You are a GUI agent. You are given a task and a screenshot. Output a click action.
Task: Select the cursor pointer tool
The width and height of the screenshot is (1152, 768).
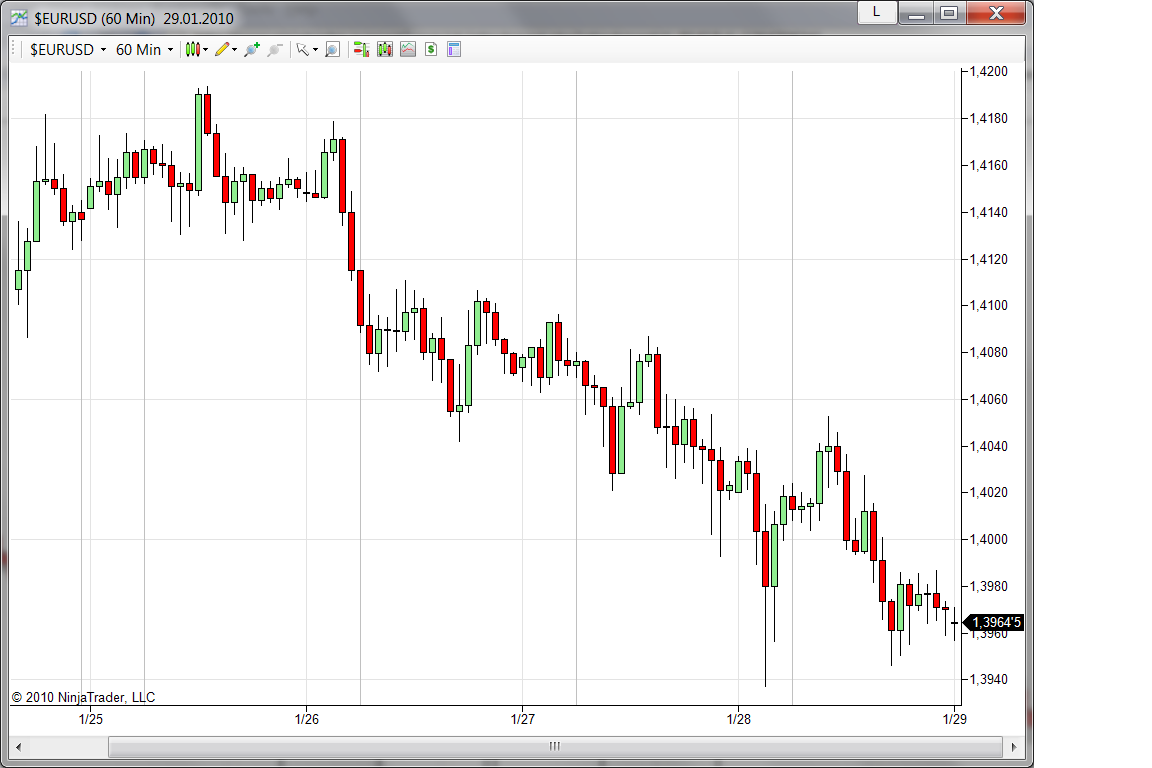click(302, 49)
